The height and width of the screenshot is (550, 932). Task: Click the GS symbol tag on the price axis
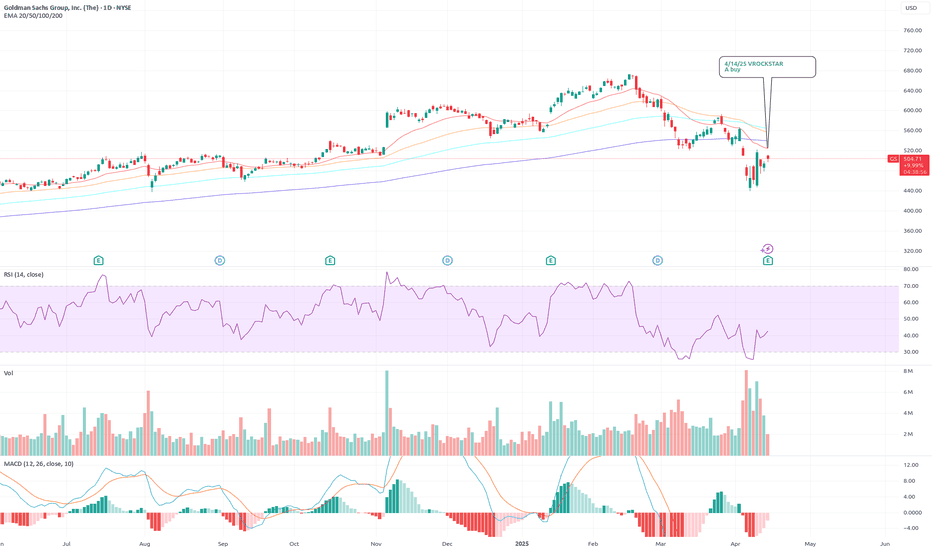coord(893,159)
